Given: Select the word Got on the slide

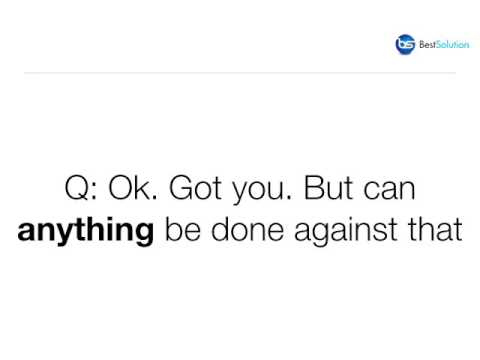Looking at the screenshot, I should (x=195, y=188).
